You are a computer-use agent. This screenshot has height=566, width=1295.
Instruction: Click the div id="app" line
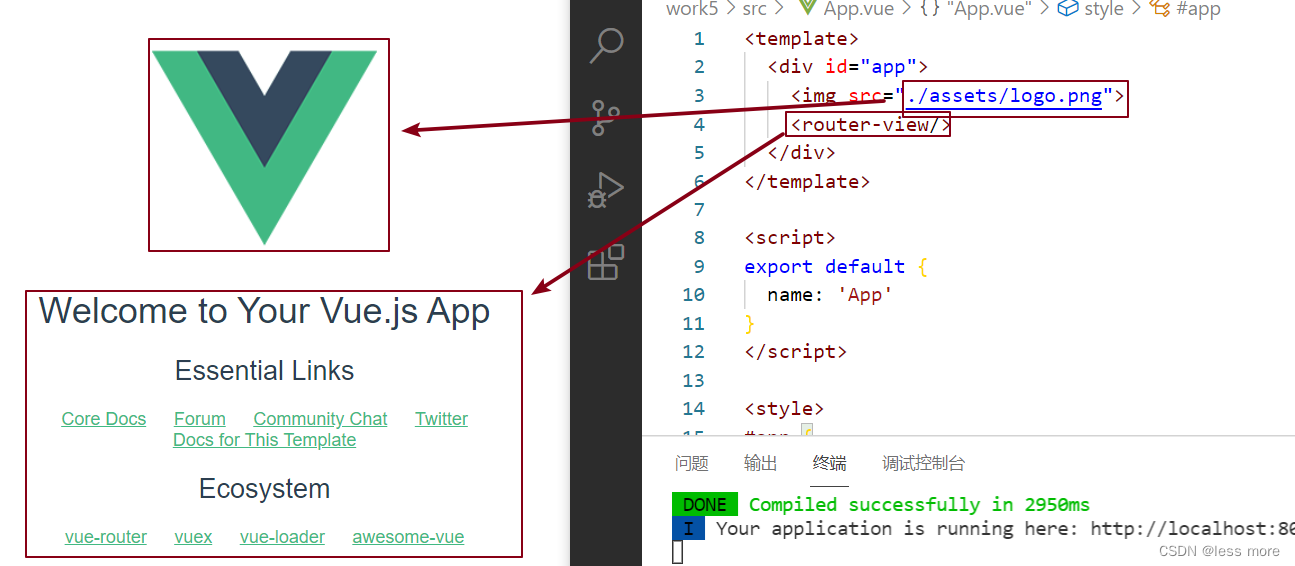848,67
